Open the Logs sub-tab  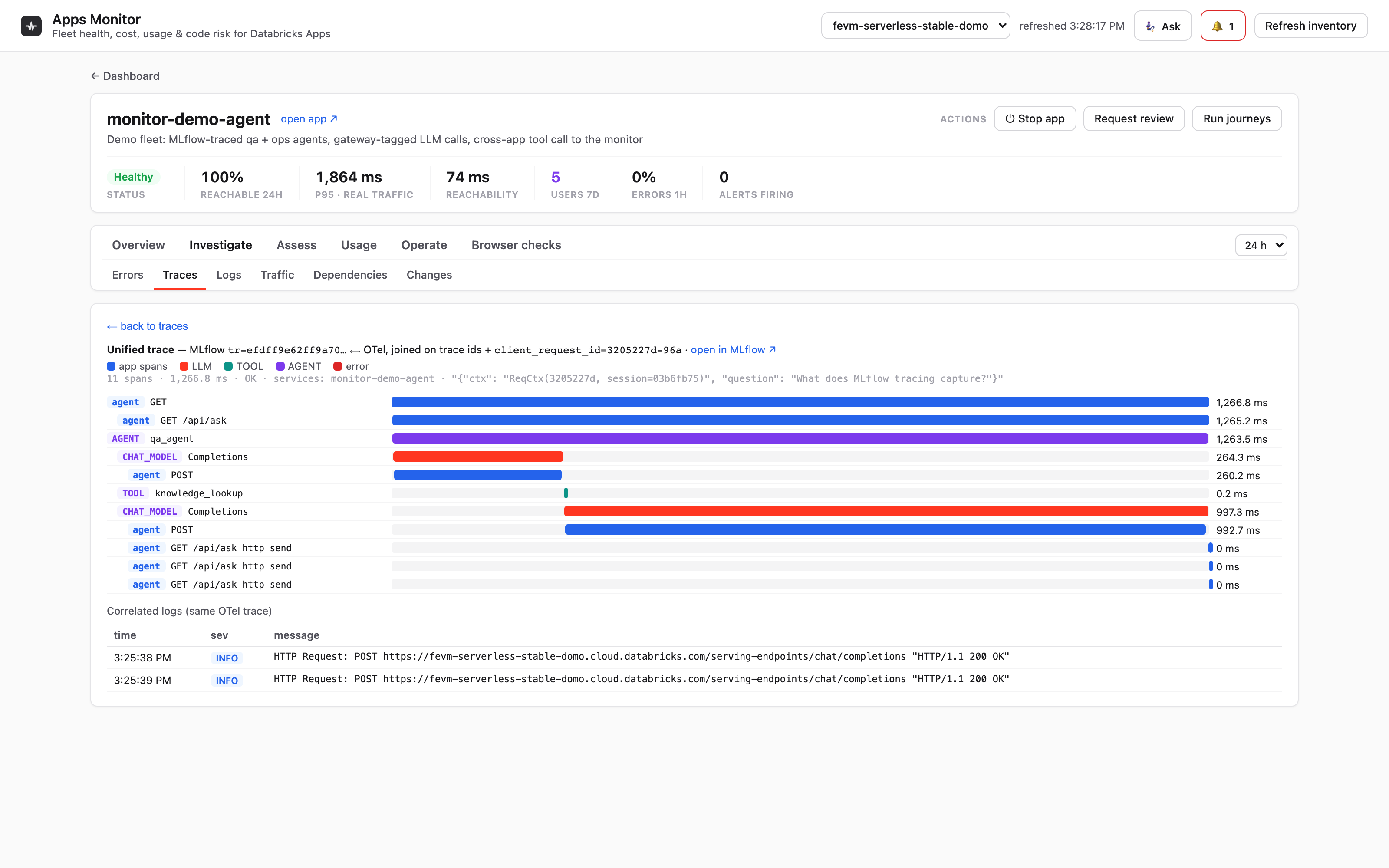pos(228,275)
